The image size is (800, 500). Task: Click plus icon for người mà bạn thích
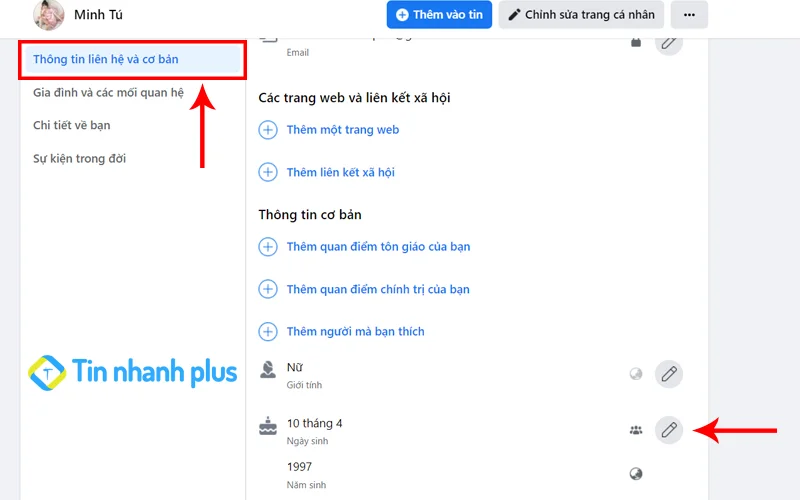[268, 331]
